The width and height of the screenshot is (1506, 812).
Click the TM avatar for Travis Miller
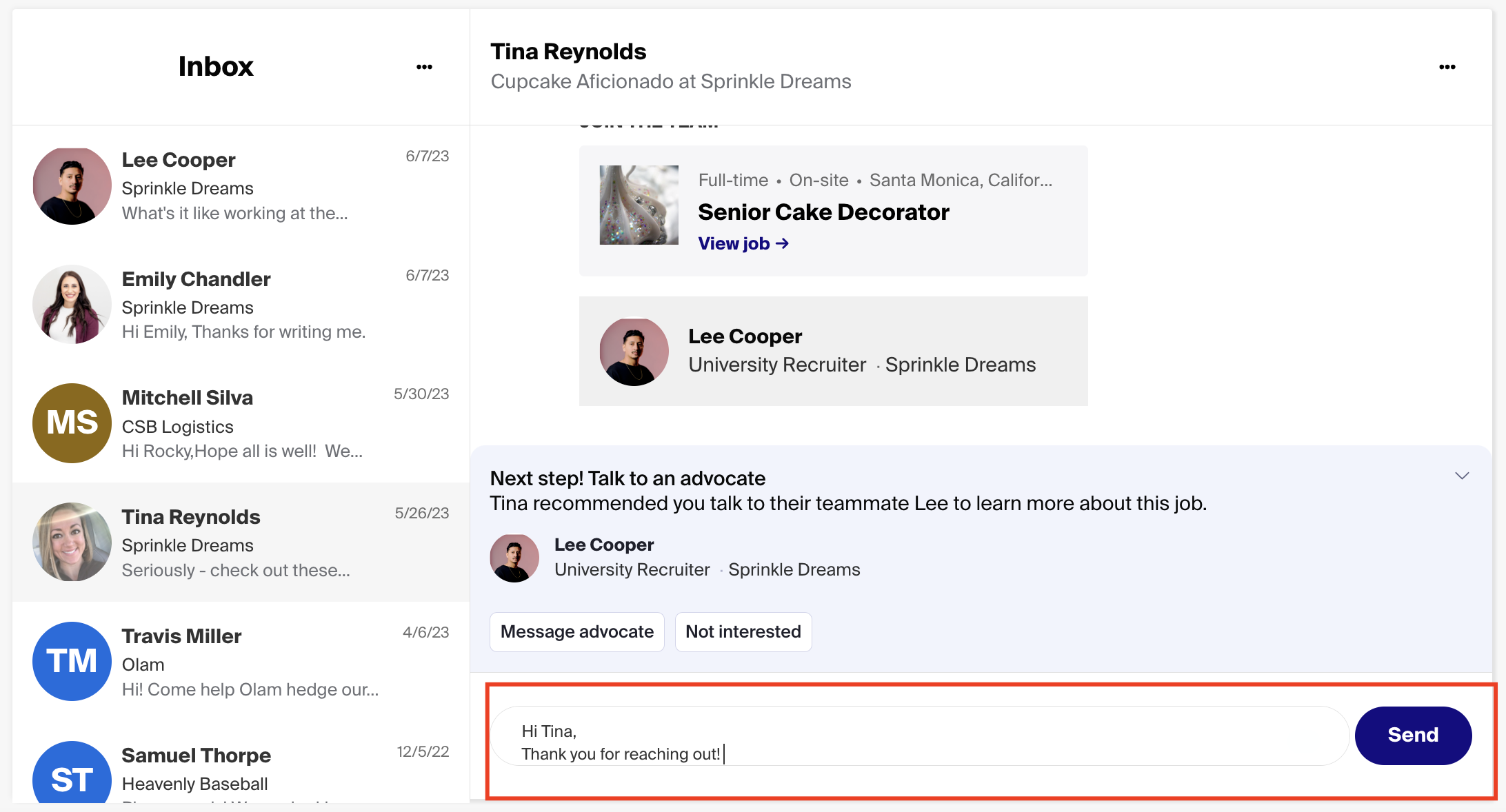click(72, 661)
